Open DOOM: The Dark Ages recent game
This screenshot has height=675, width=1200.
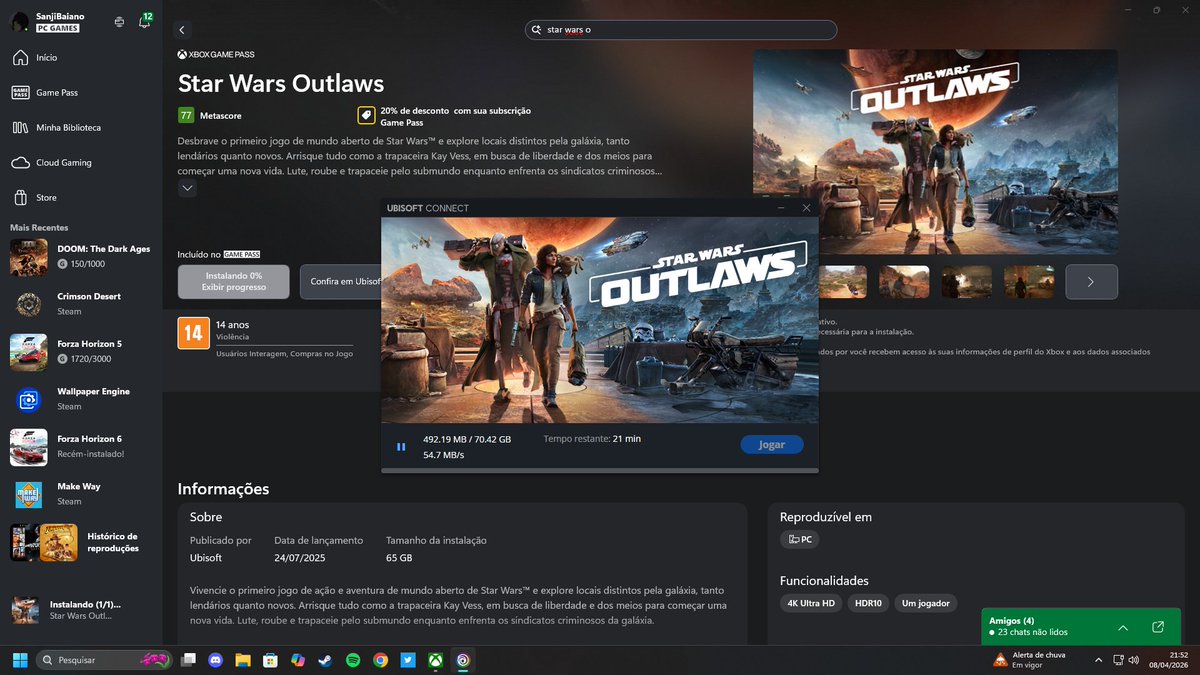(82, 256)
